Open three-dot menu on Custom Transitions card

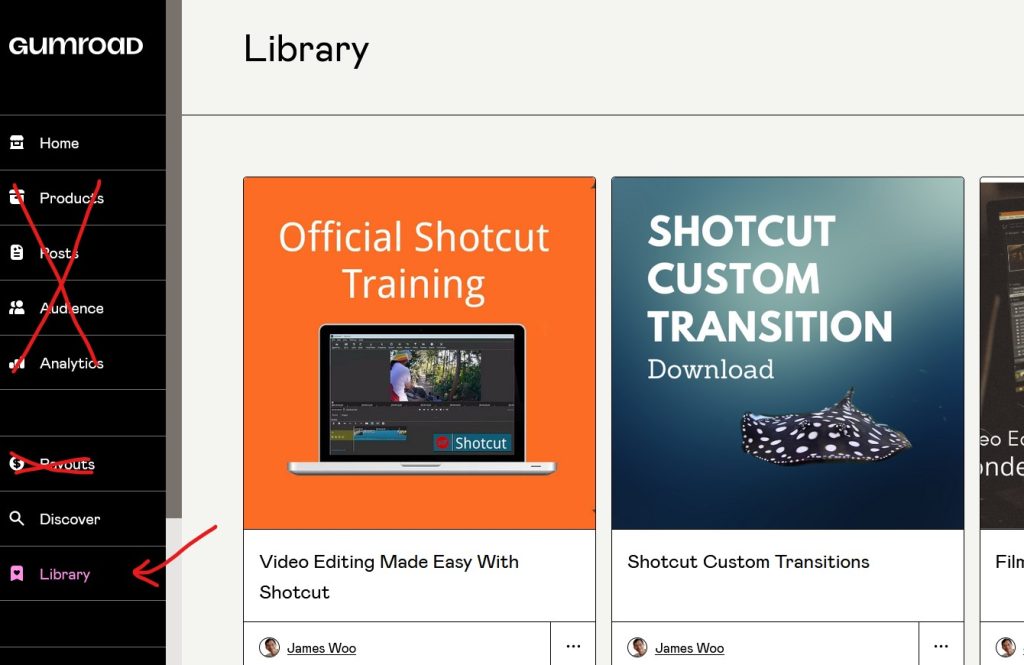pyautogui.click(x=941, y=645)
